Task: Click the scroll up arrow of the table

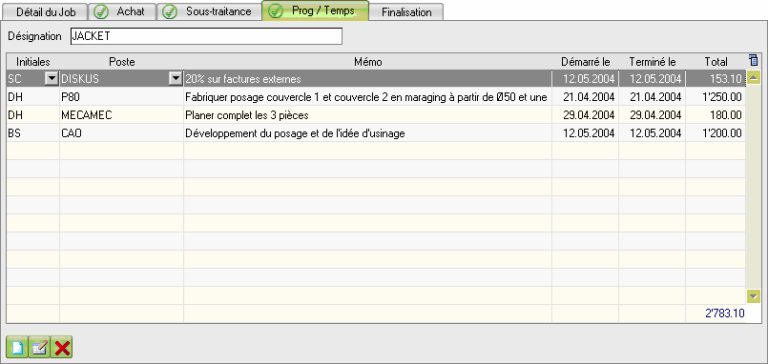Action: [x=754, y=77]
